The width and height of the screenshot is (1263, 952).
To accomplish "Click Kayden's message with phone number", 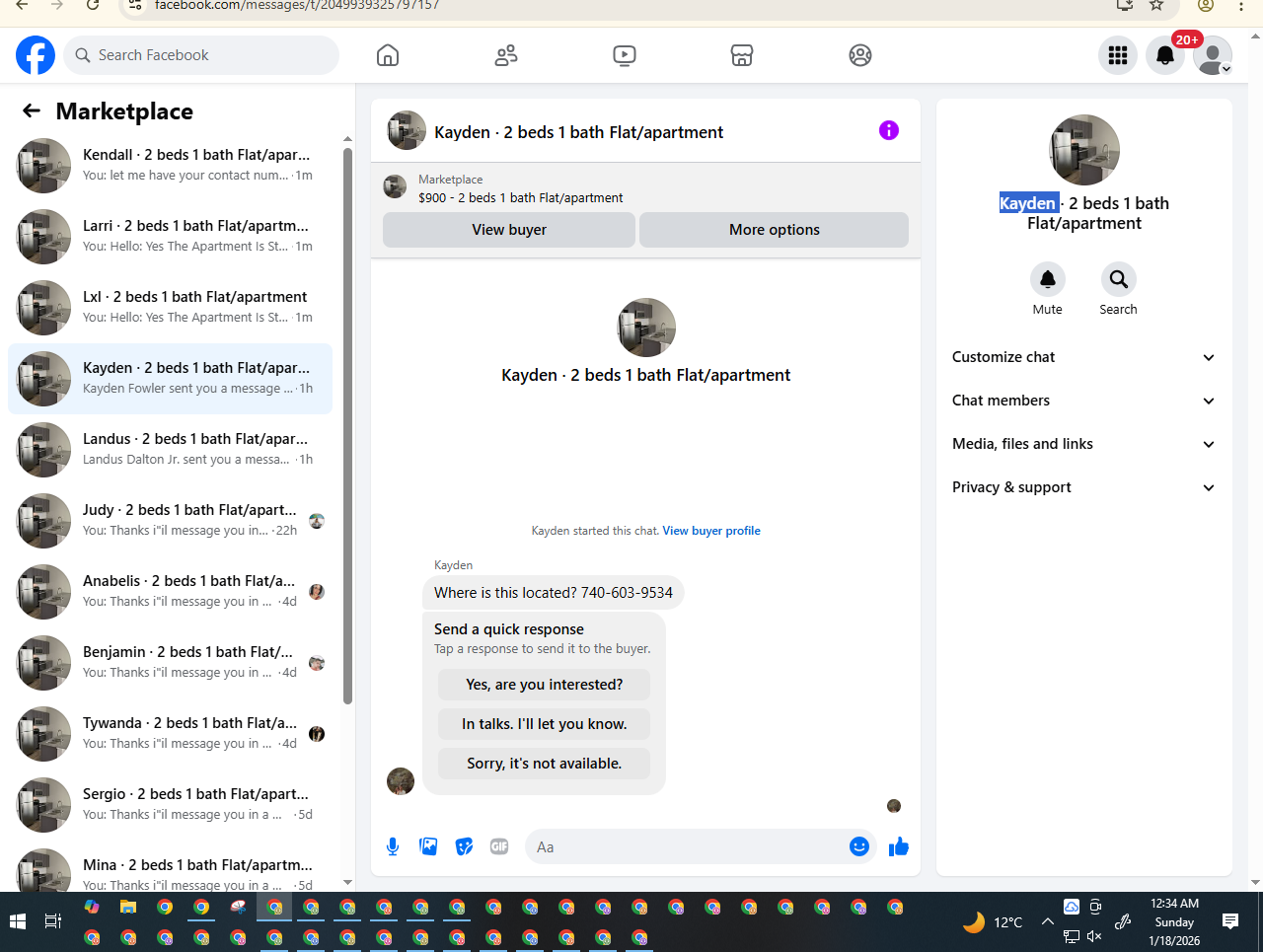I will click(554, 593).
